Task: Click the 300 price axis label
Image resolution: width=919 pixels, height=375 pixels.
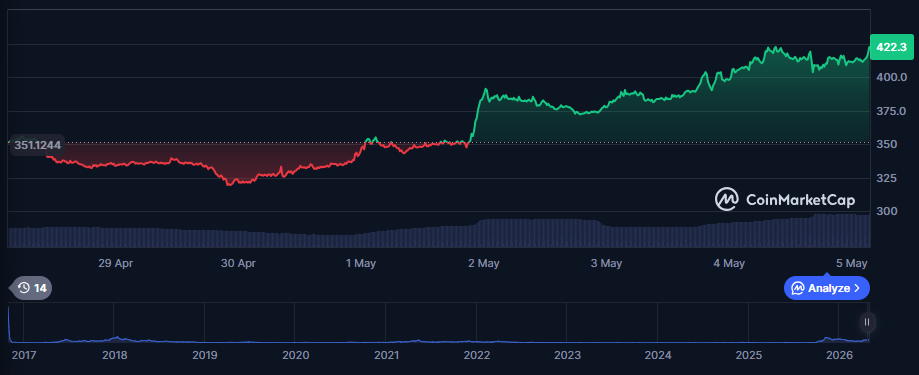Action: click(886, 211)
